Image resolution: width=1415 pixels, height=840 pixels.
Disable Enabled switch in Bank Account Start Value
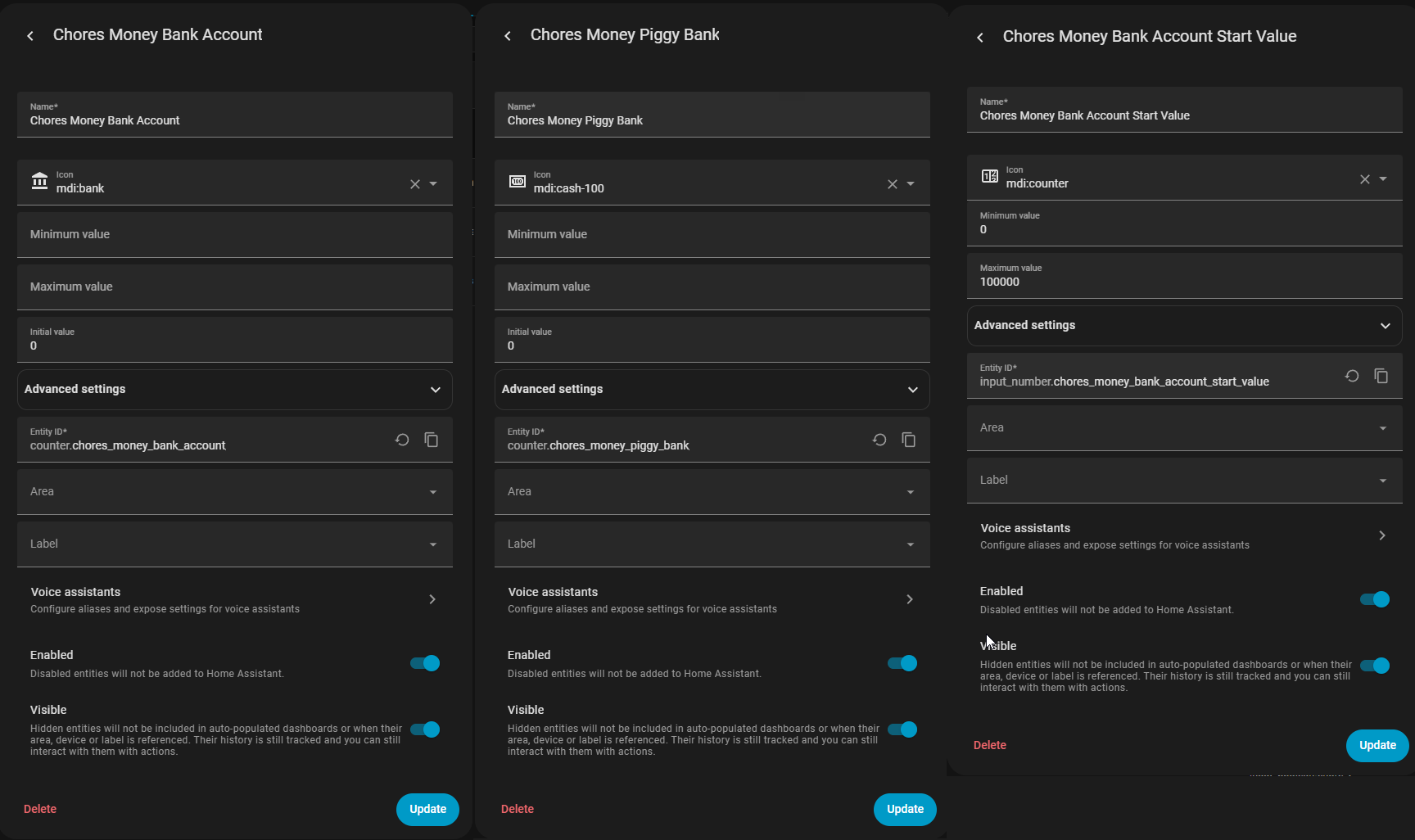(1375, 599)
